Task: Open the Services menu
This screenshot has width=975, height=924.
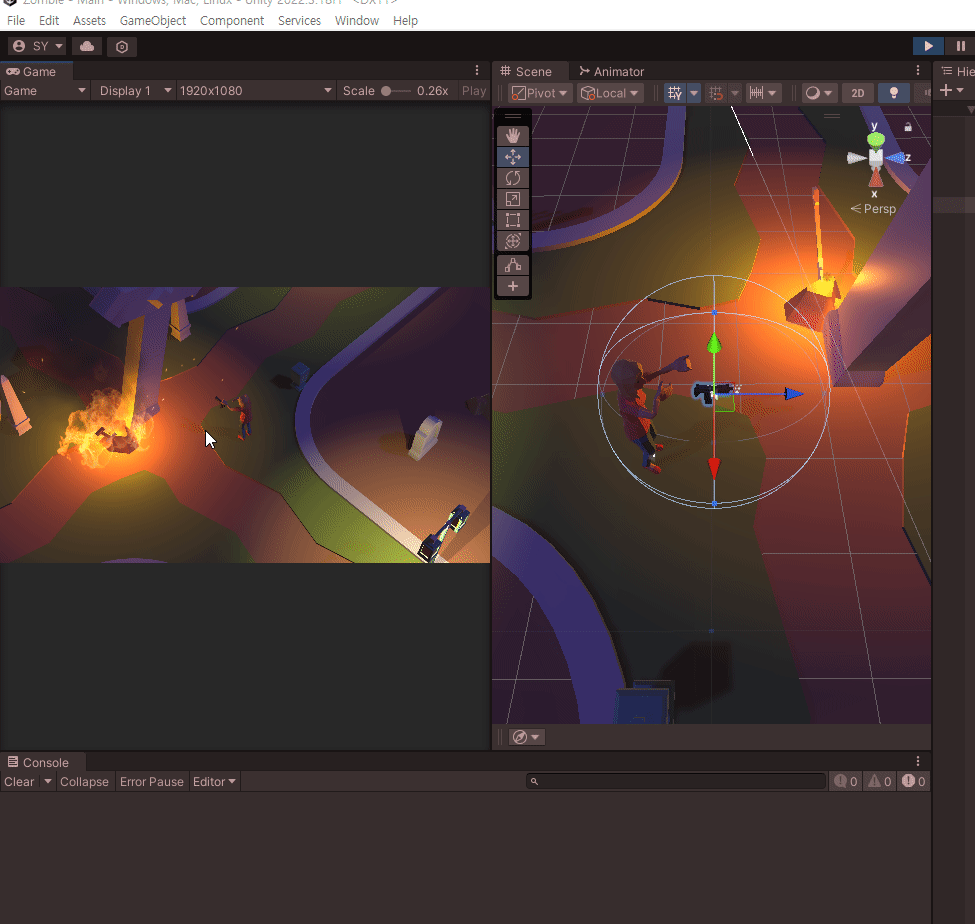Action: (299, 21)
